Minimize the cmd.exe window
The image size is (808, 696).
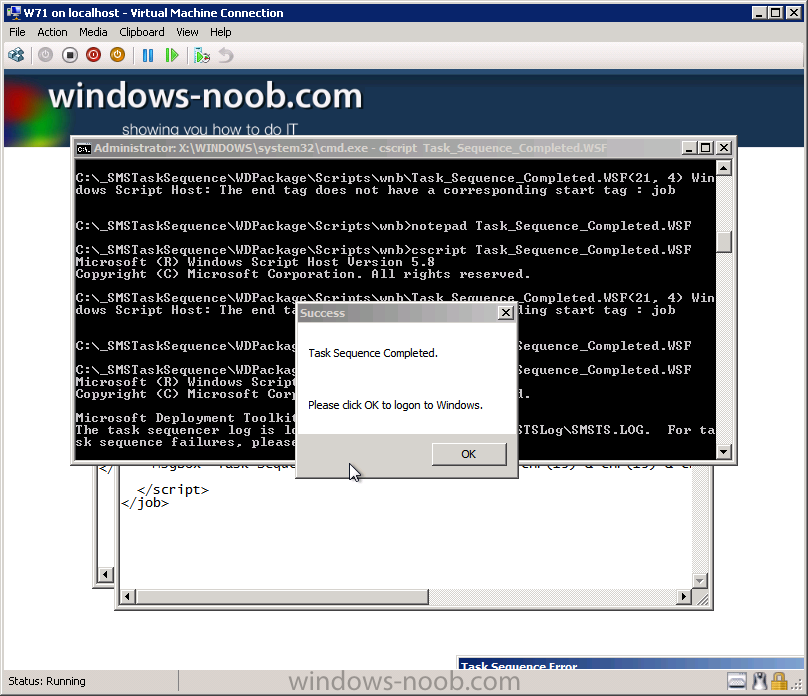pyautogui.click(x=689, y=148)
